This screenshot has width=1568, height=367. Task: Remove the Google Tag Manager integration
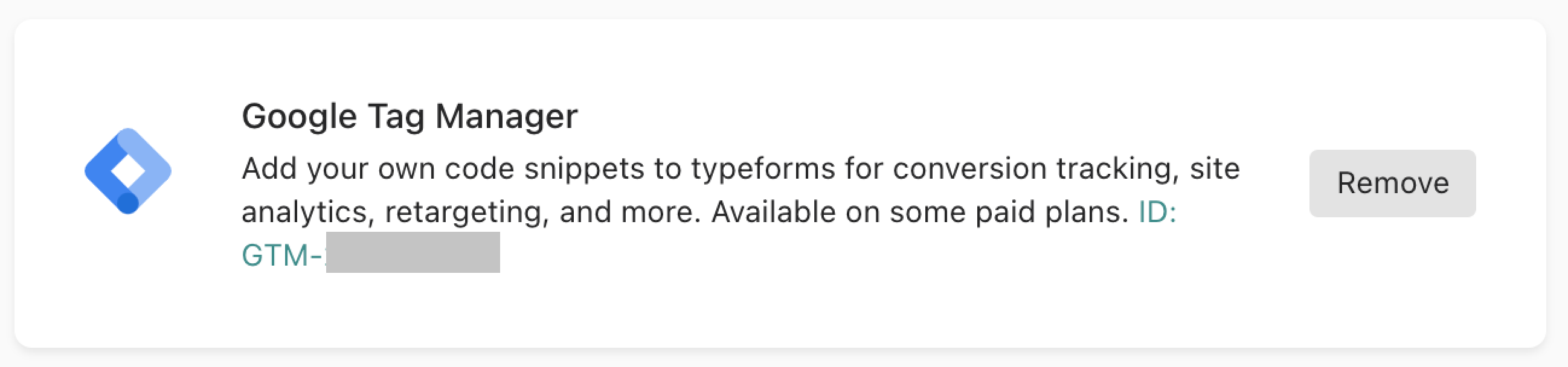[x=1392, y=183]
